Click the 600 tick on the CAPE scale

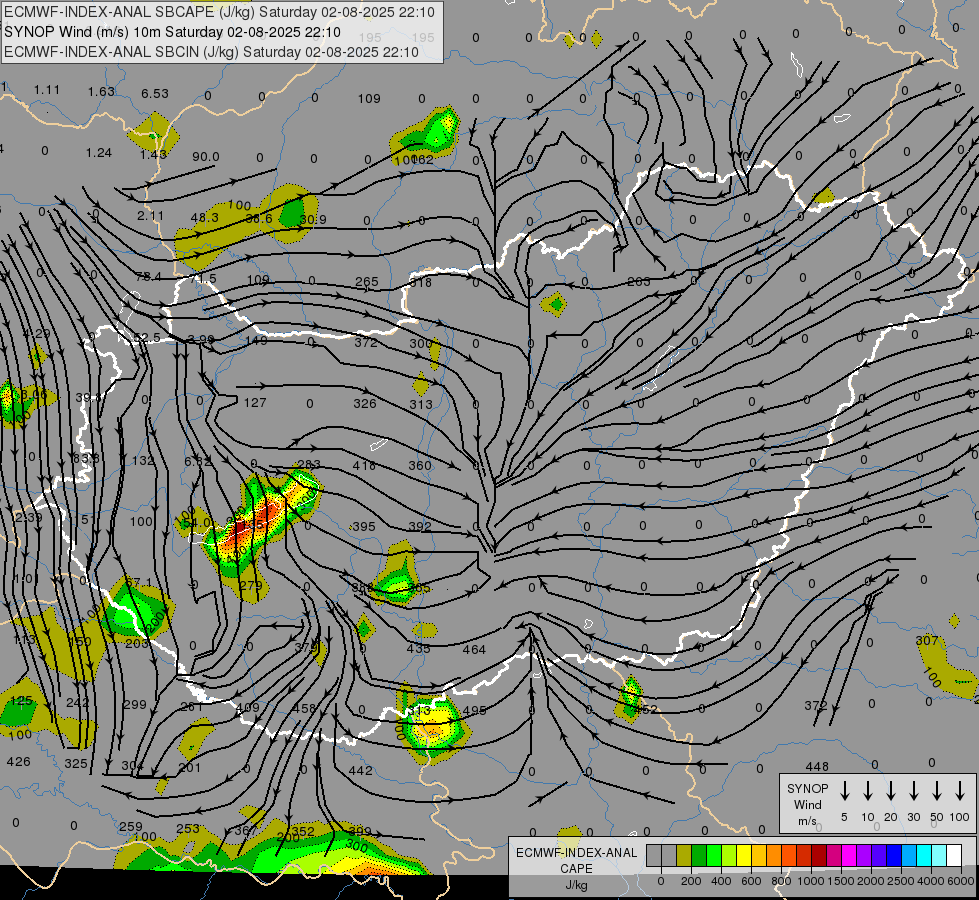pos(751,881)
